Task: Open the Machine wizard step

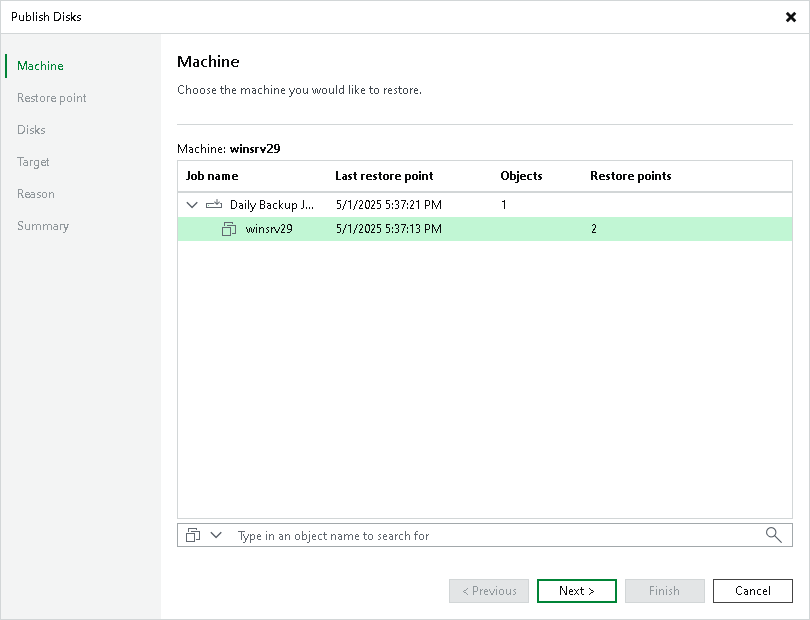Action: [40, 66]
